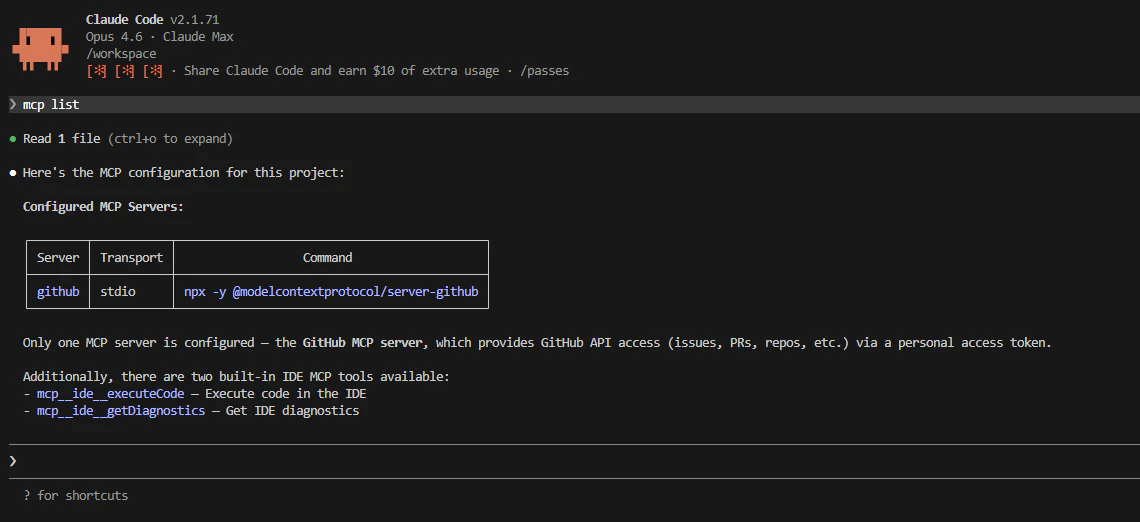Viewport: 1140px width, 522px height.
Task: Click the Transport column header
Action: [x=132, y=257]
